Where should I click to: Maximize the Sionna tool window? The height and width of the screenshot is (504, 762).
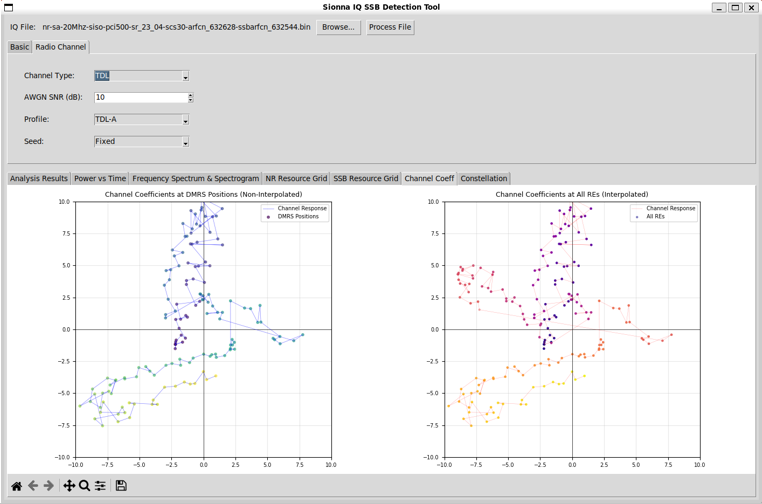pos(735,7)
